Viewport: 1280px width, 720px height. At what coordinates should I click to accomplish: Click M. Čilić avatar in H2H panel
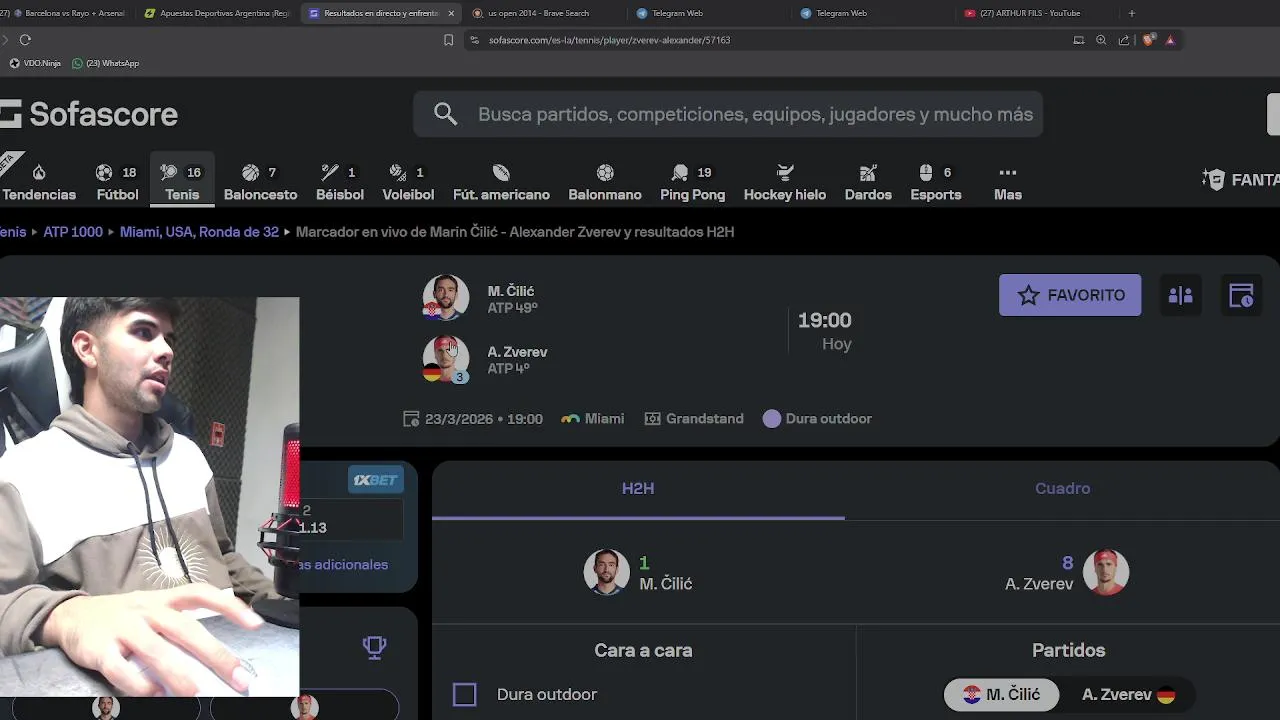606,572
